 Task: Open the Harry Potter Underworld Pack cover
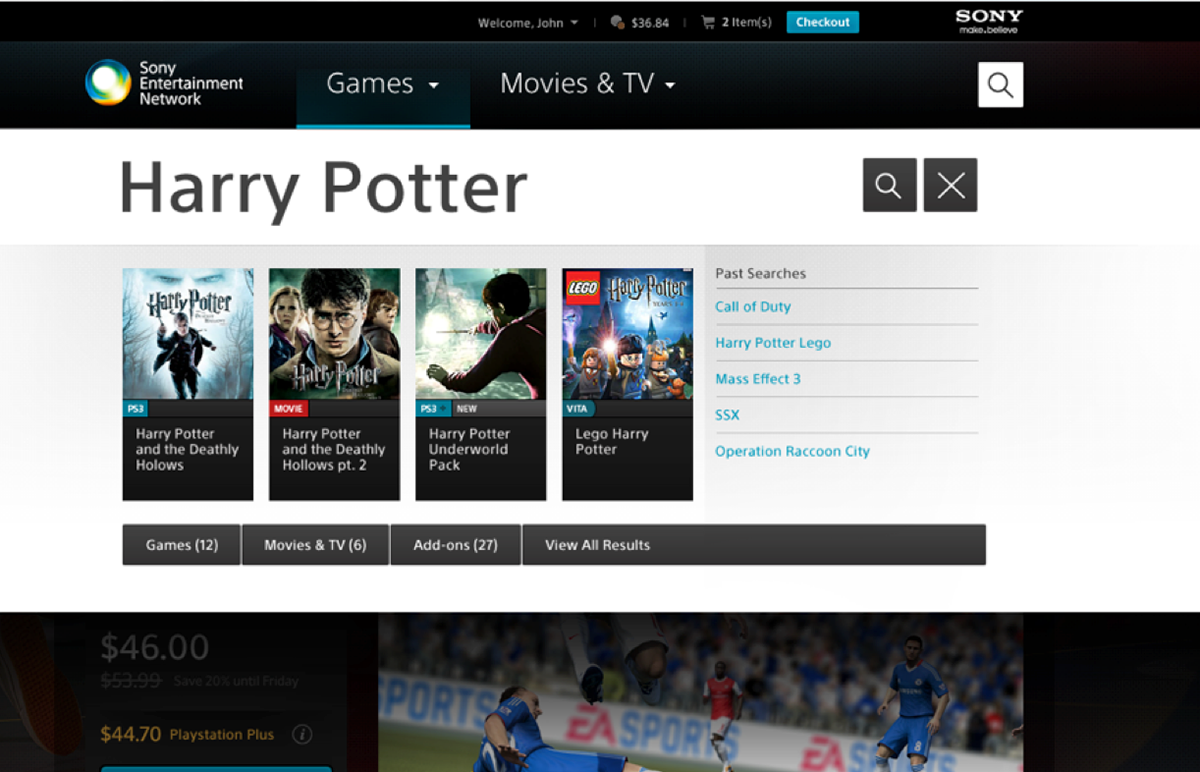point(481,334)
